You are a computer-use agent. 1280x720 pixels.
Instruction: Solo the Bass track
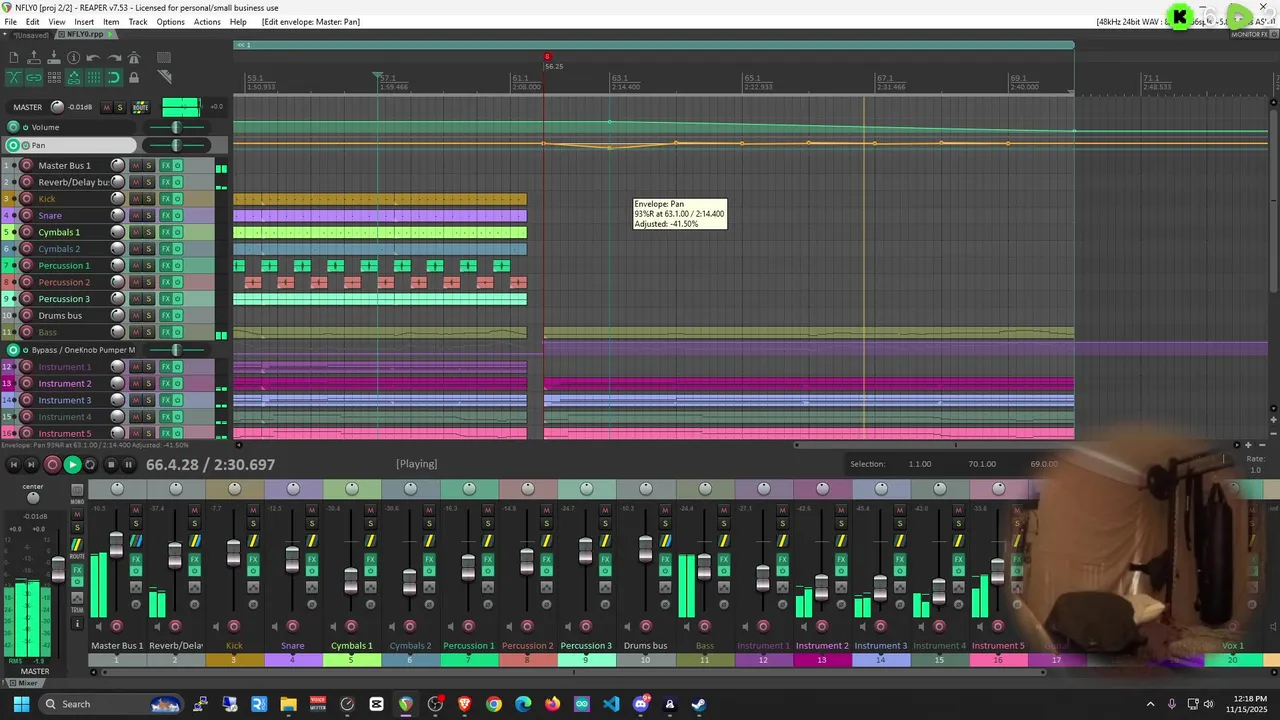(149, 332)
